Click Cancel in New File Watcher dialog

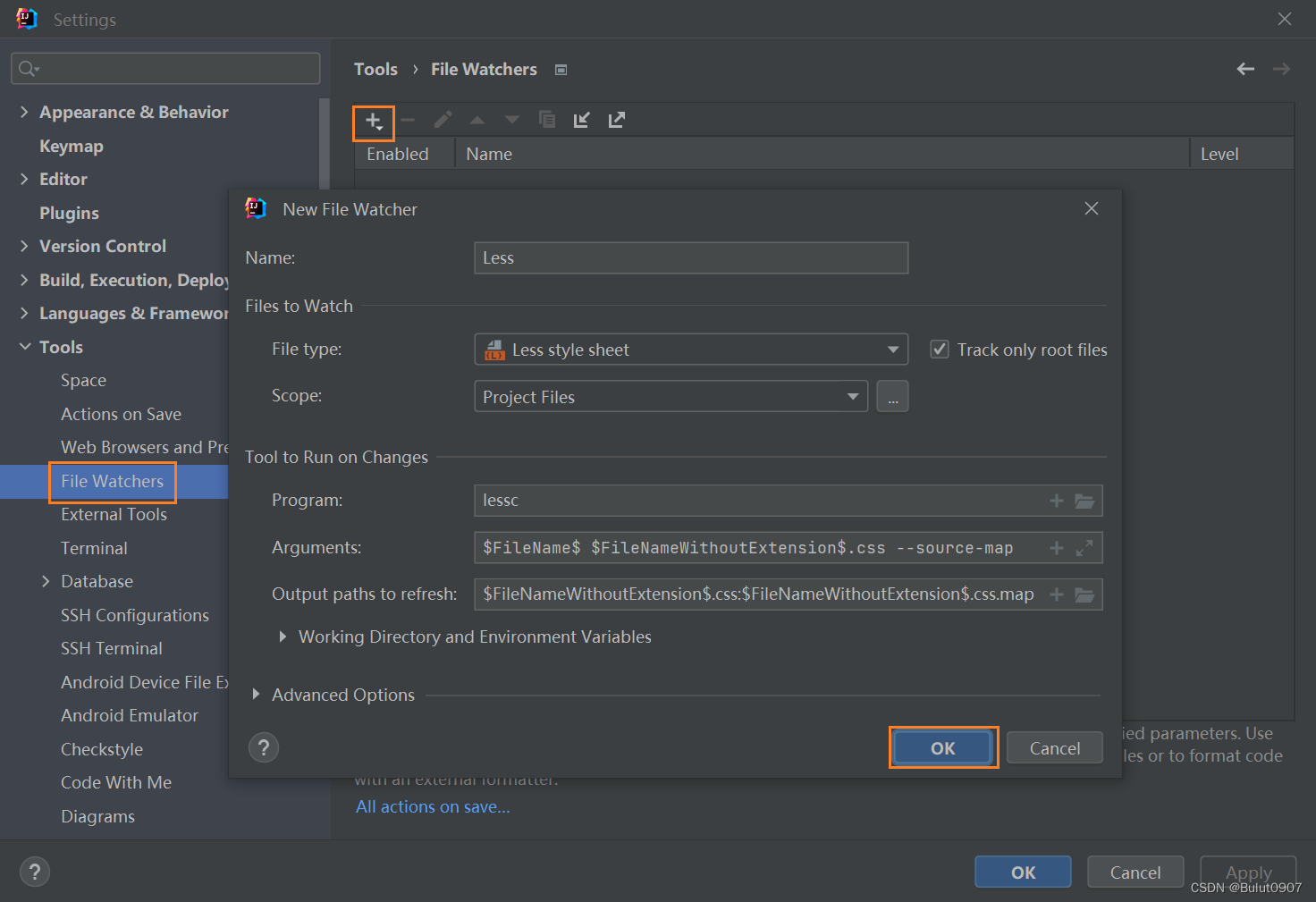coord(1055,747)
